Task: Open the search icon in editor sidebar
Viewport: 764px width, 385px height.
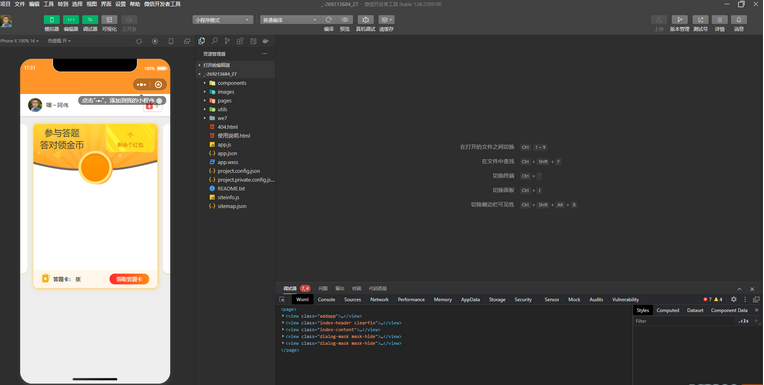Action: [x=214, y=41]
